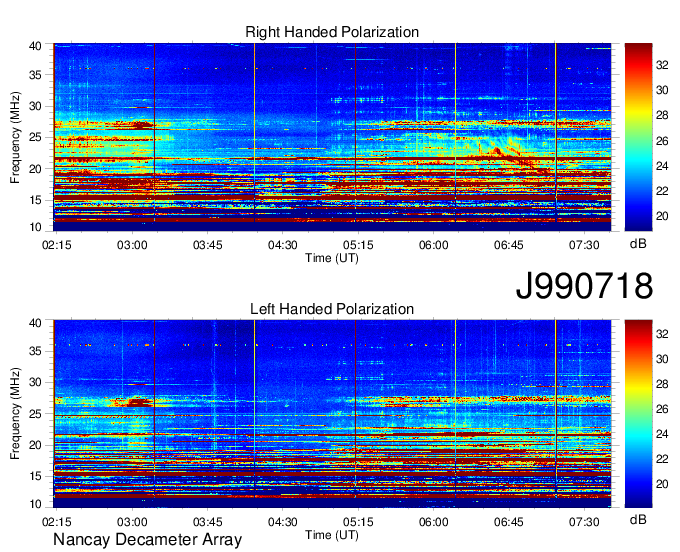Screen dimensions: 680x552
Task: Click the 06:45 time tick of Right Handed plot
Action: (x=509, y=245)
